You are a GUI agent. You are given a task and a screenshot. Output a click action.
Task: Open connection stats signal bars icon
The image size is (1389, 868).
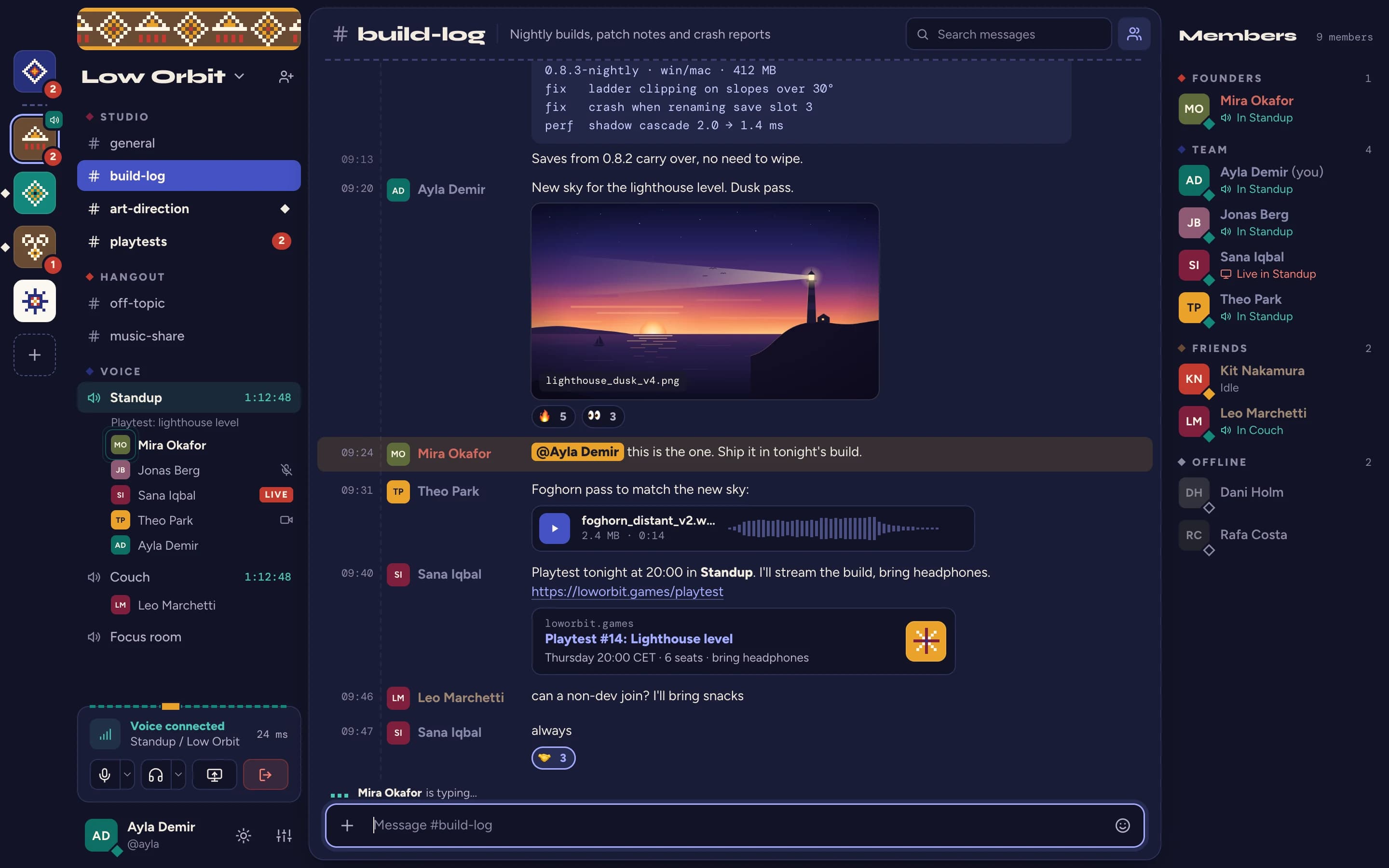tap(105, 733)
